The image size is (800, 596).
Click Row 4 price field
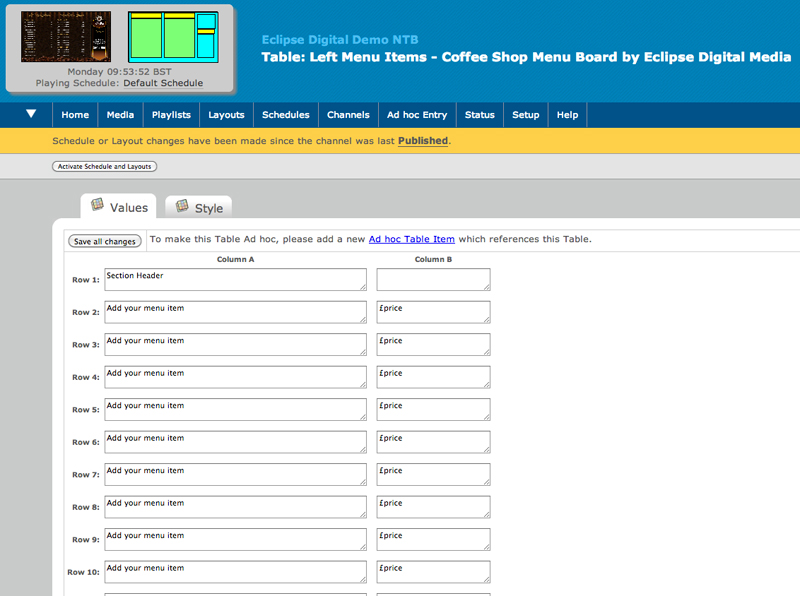tap(434, 377)
